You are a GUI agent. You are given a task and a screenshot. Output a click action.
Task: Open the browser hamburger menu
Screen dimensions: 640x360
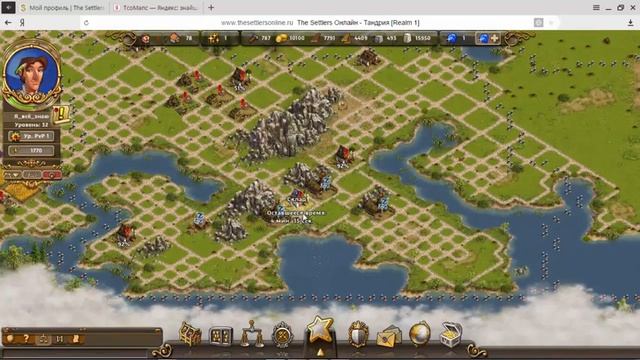[596, 7]
